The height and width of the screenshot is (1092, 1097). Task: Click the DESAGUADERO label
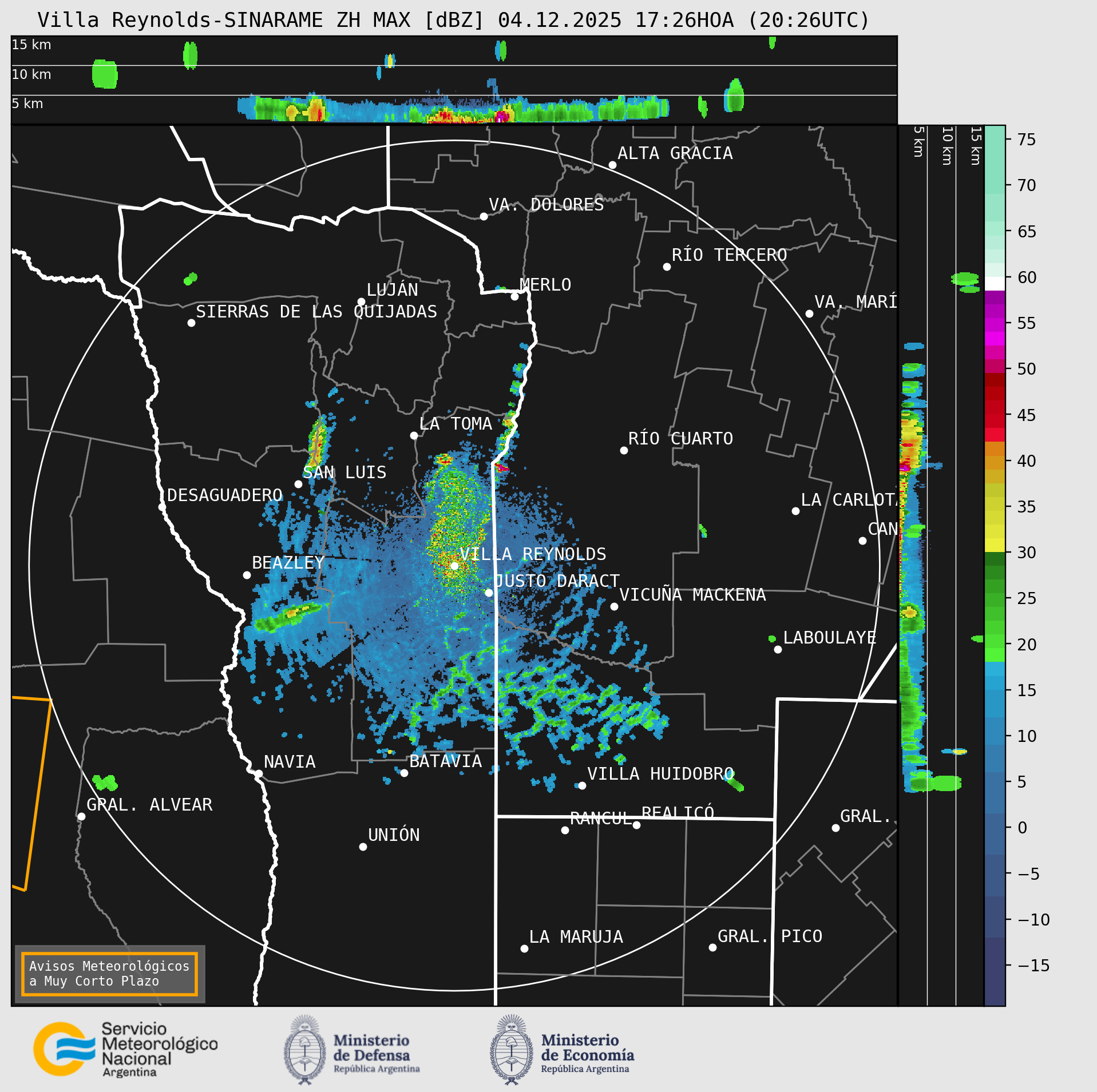point(225,495)
